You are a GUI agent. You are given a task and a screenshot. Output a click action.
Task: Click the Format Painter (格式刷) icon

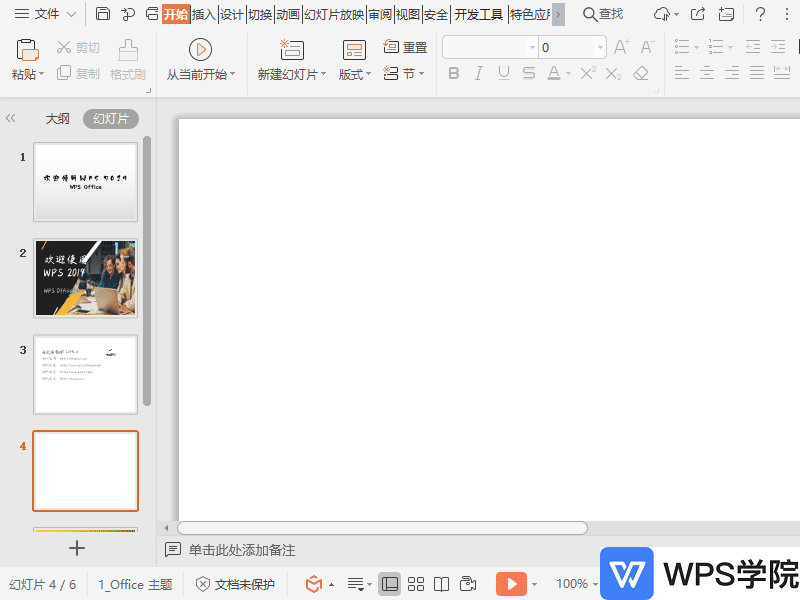click(128, 50)
